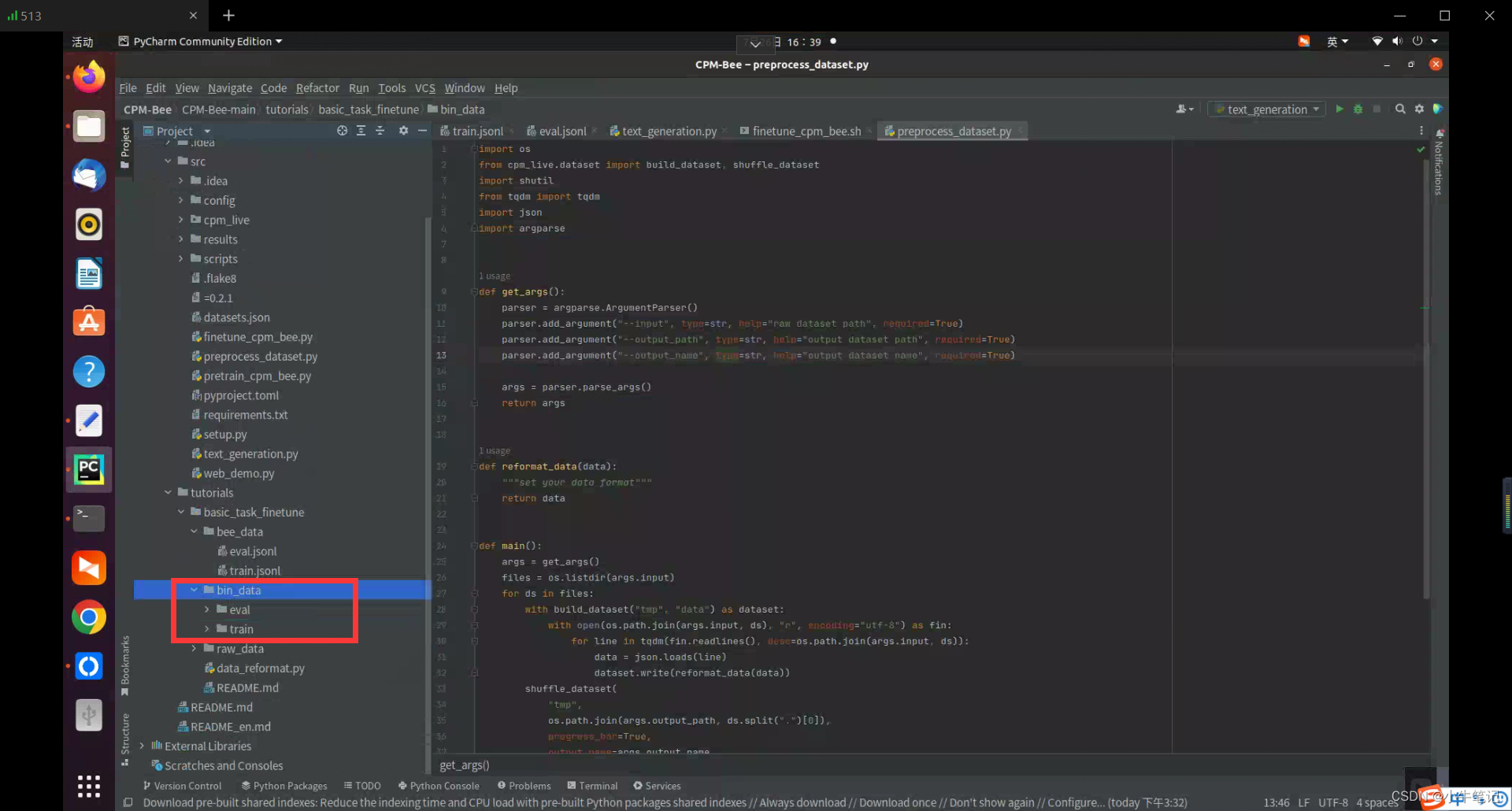
Task: Open Version Control tool window
Action: click(182, 786)
